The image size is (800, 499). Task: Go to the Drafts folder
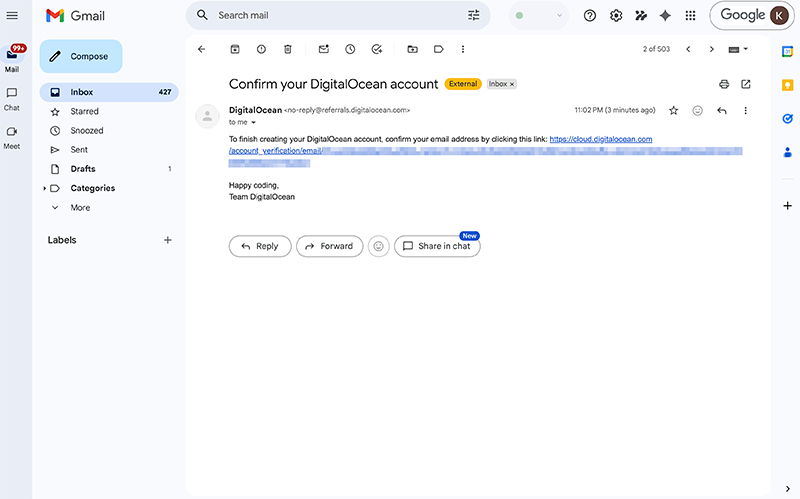coord(83,169)
